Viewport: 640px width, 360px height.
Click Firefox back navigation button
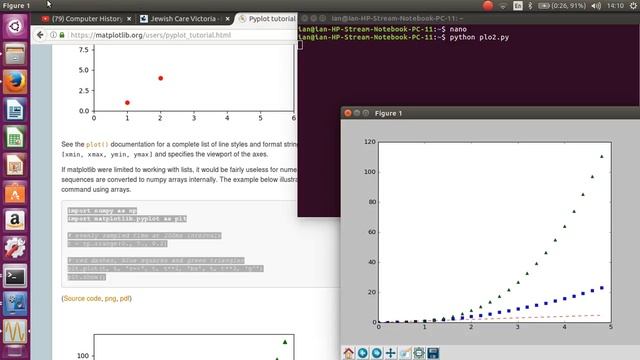pyautogui.click(x=40, y=35)
